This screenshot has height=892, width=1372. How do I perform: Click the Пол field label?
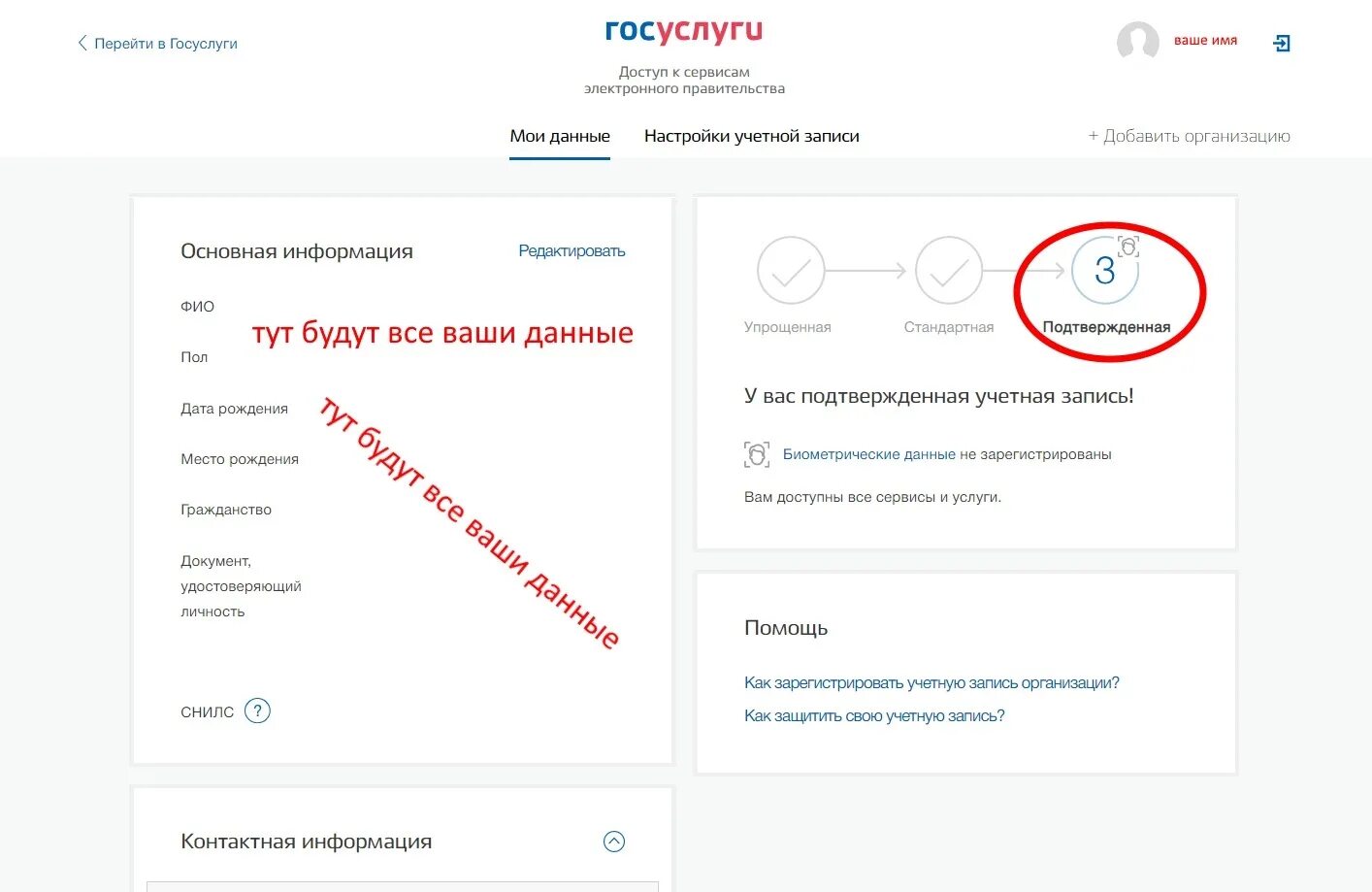pyautogui.click(x=194, y=357)
